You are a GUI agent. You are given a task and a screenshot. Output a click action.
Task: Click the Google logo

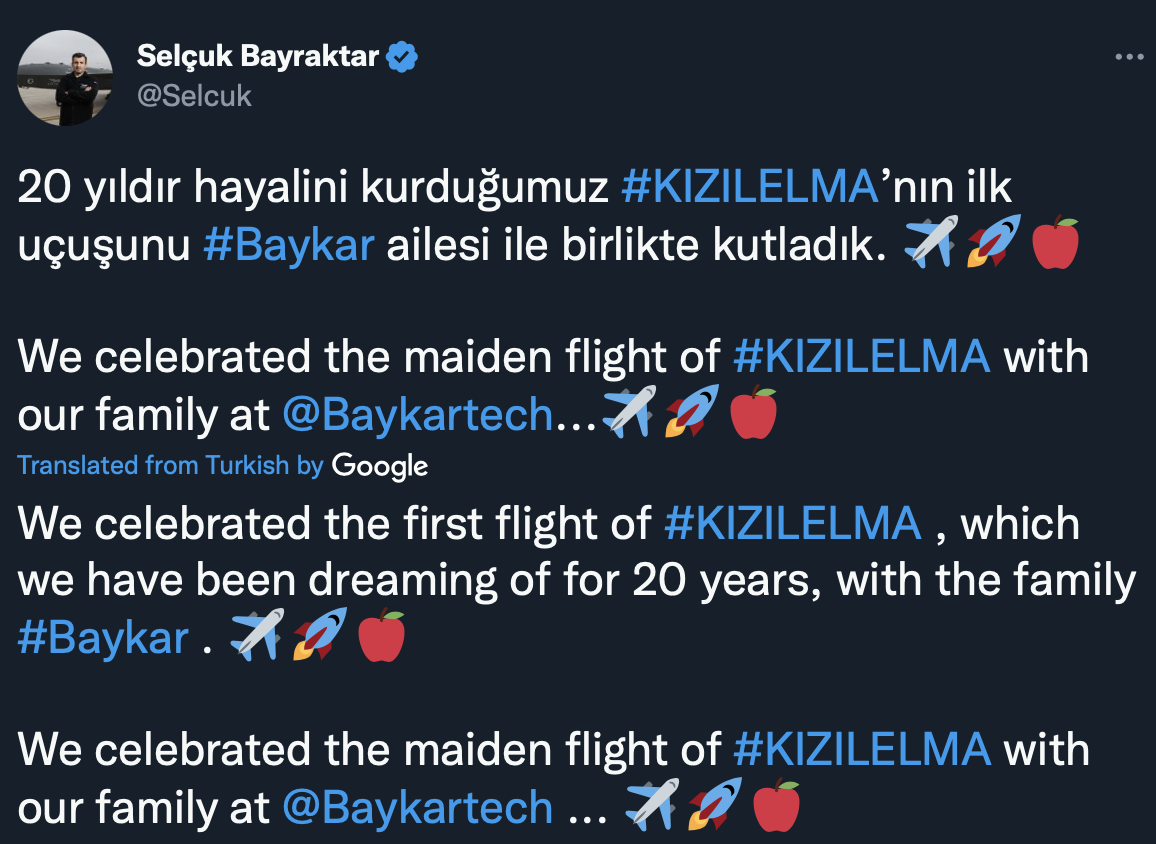[380, 466]
